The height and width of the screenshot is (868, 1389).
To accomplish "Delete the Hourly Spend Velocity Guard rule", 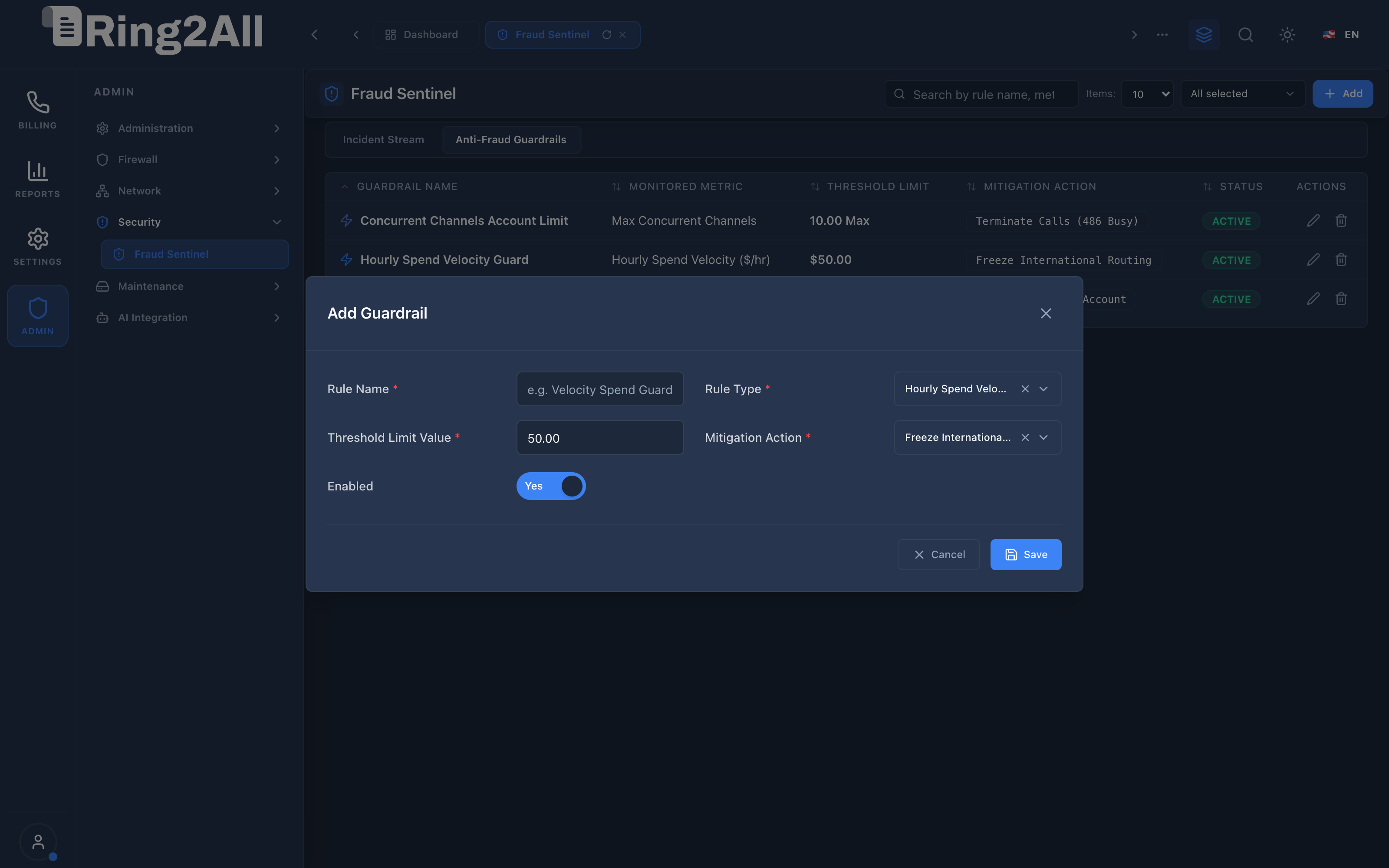I will (x=1341, y=260).
